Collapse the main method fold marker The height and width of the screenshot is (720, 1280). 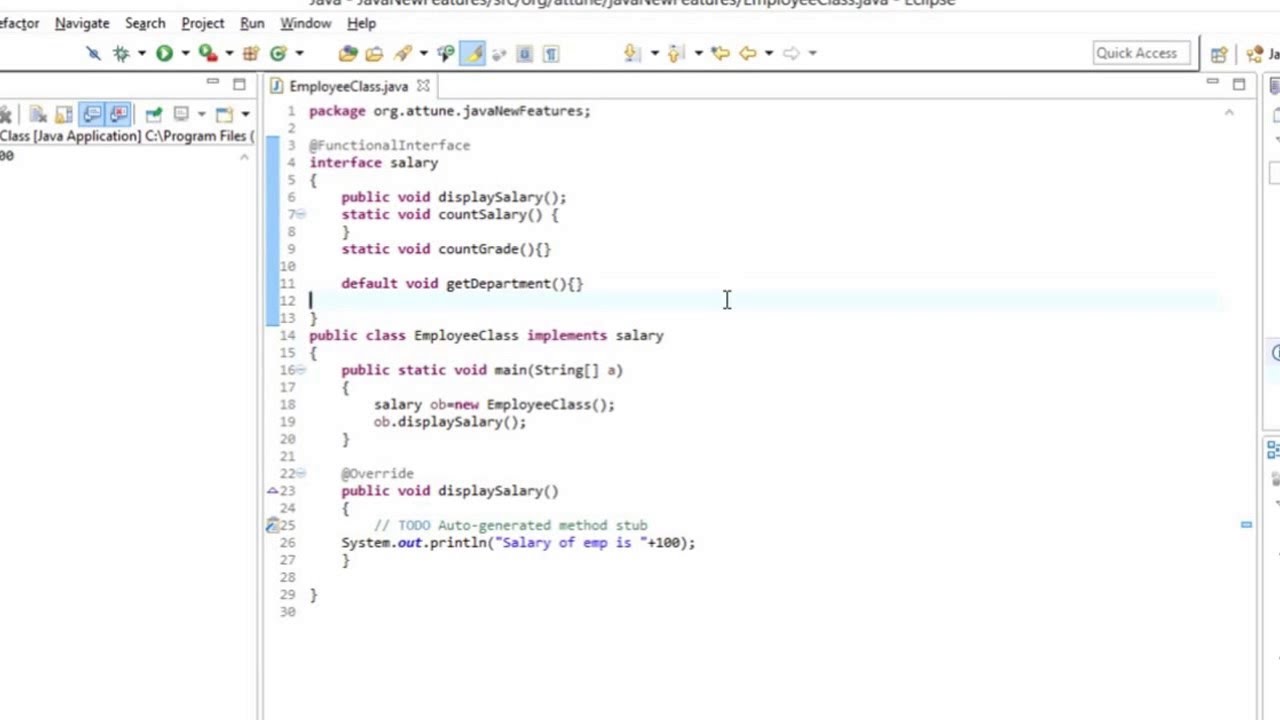pos(301,370)
